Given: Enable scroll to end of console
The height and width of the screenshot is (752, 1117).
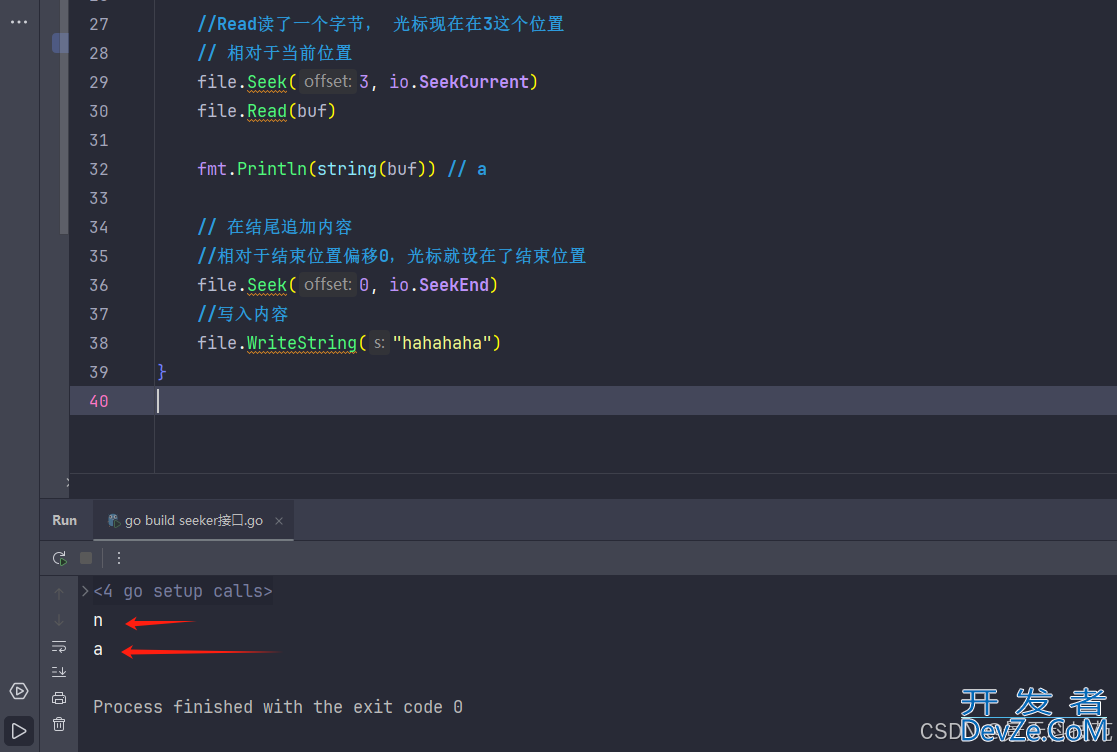Looking at the screenshot, I should coord(59,672).
